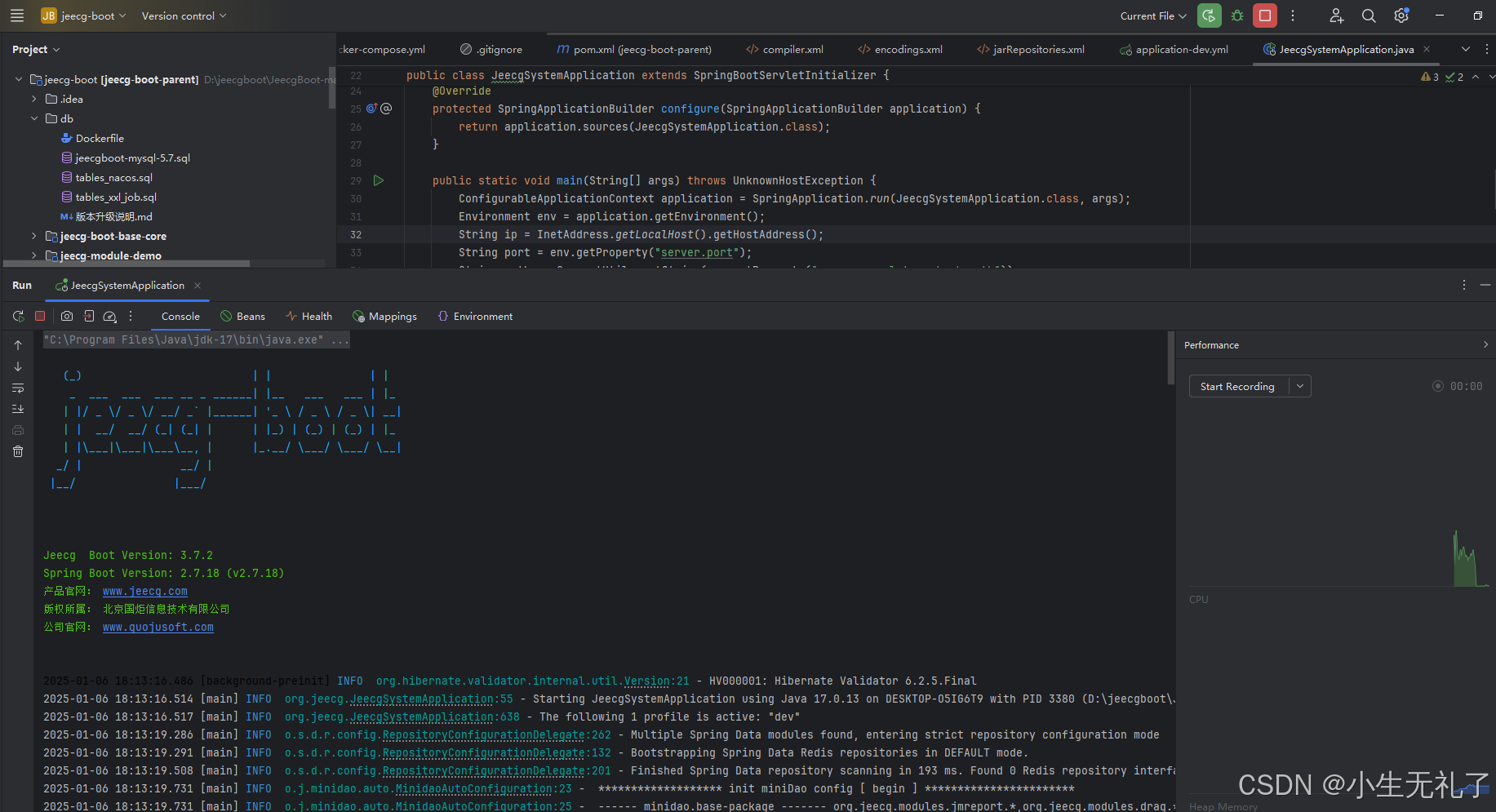Image resolution: width=1496 pixels, height=812 pixels.
Task: Switch to pom.xml (jeecg-boot-parent) tab
Action: coord(634,49)
